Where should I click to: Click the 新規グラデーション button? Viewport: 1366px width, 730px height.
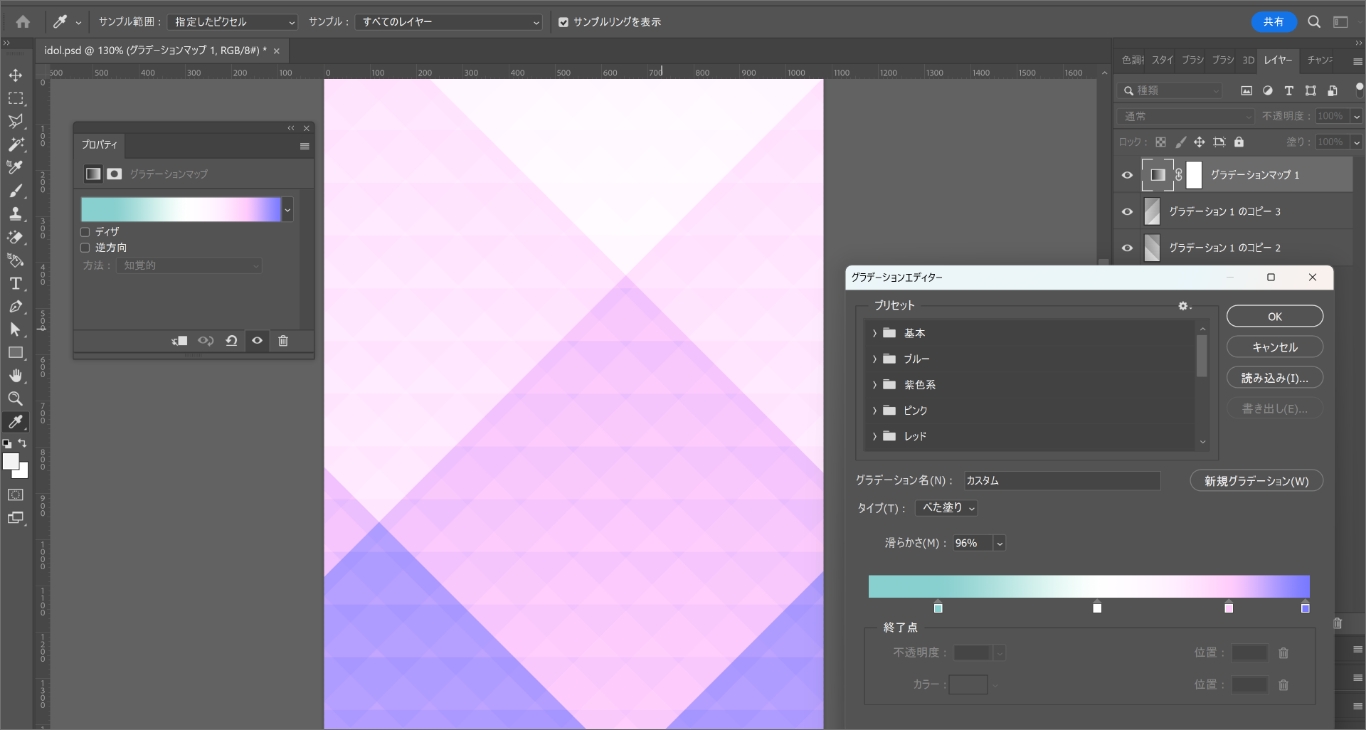pyautogui.click(x=1256, y=481)
